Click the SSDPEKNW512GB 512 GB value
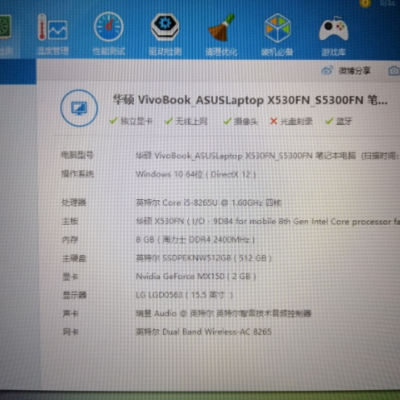This screenshot has width=400, height=400. coord(204,258)
